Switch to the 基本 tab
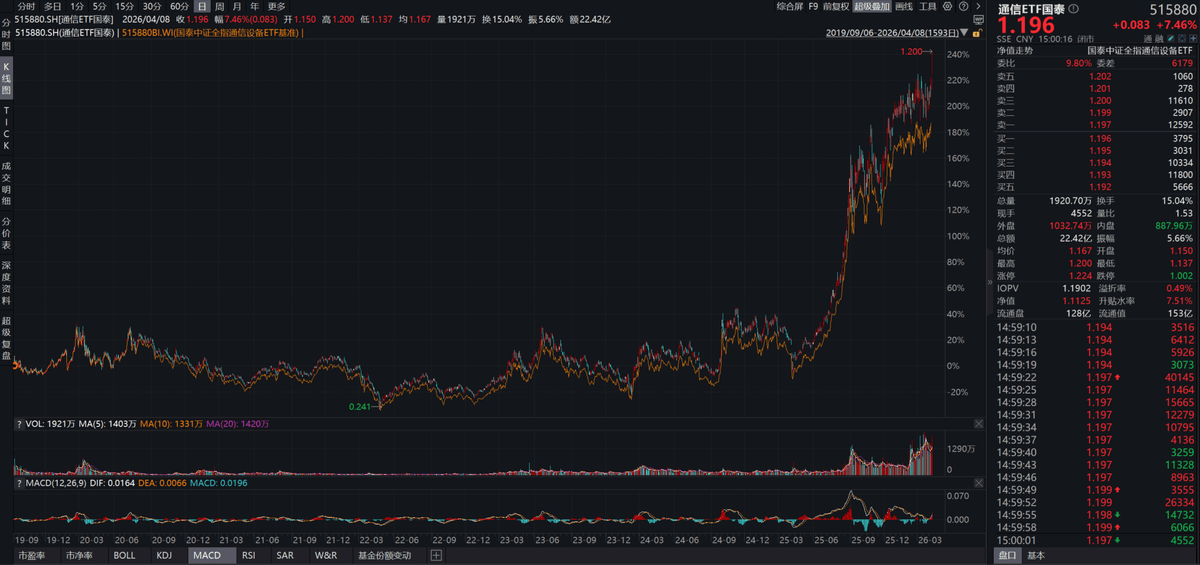Viewport: 1200px width, 565px height. point(1036,555)
